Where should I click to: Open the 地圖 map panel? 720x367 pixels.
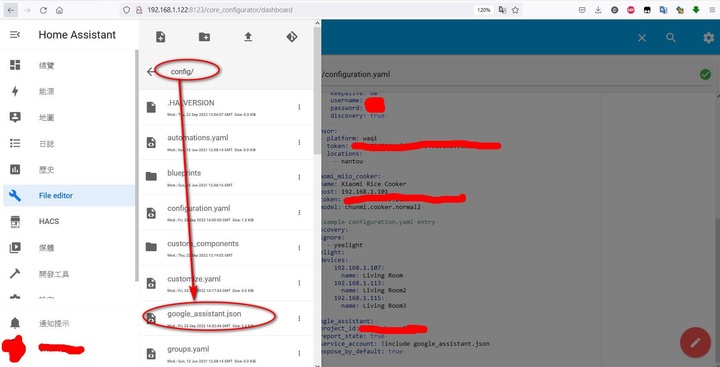(x=69, y=118)
